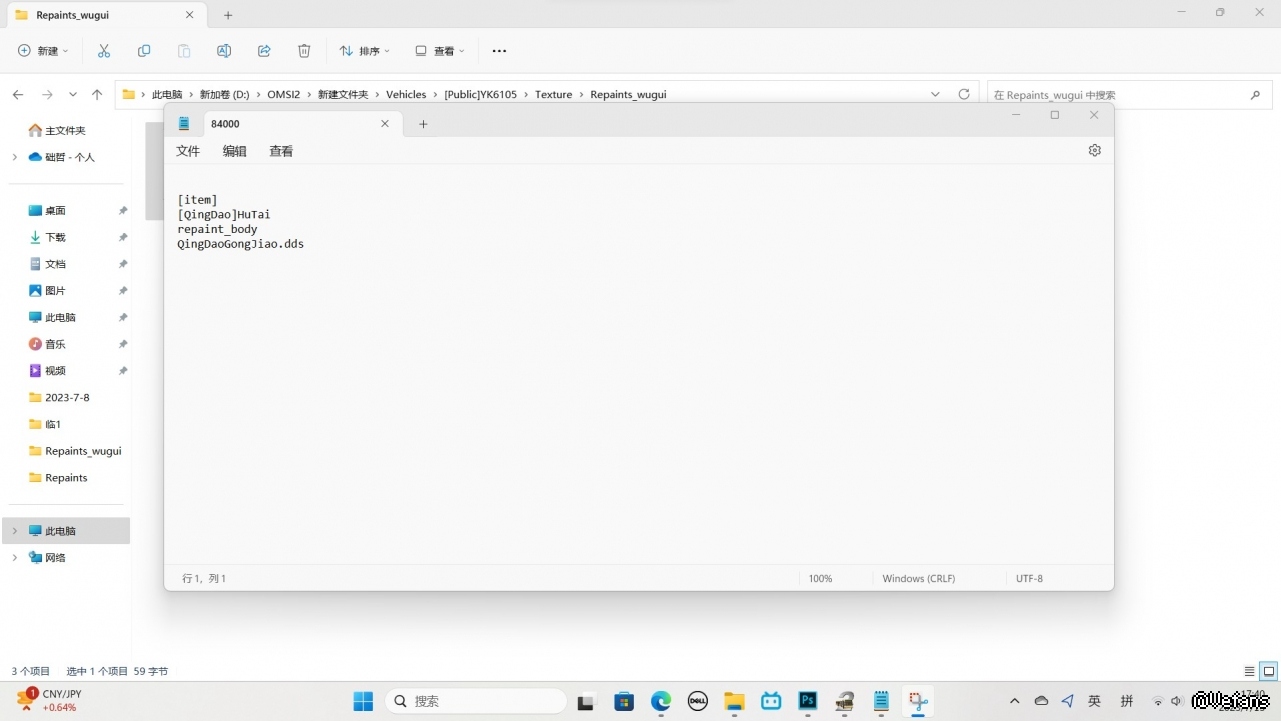
Task: Switch to large icons view in Explorer
Action: point(1269,671)
